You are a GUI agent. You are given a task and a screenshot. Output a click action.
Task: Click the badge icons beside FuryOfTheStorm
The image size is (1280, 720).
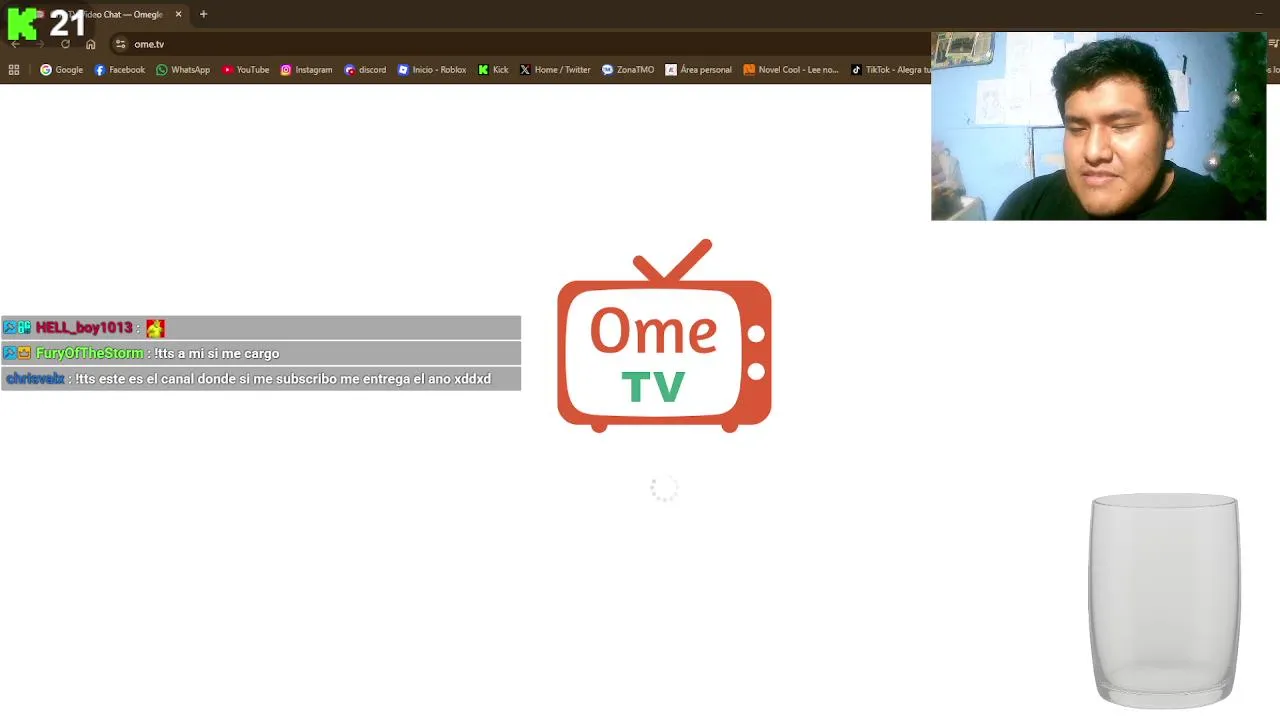click(17, 353)
